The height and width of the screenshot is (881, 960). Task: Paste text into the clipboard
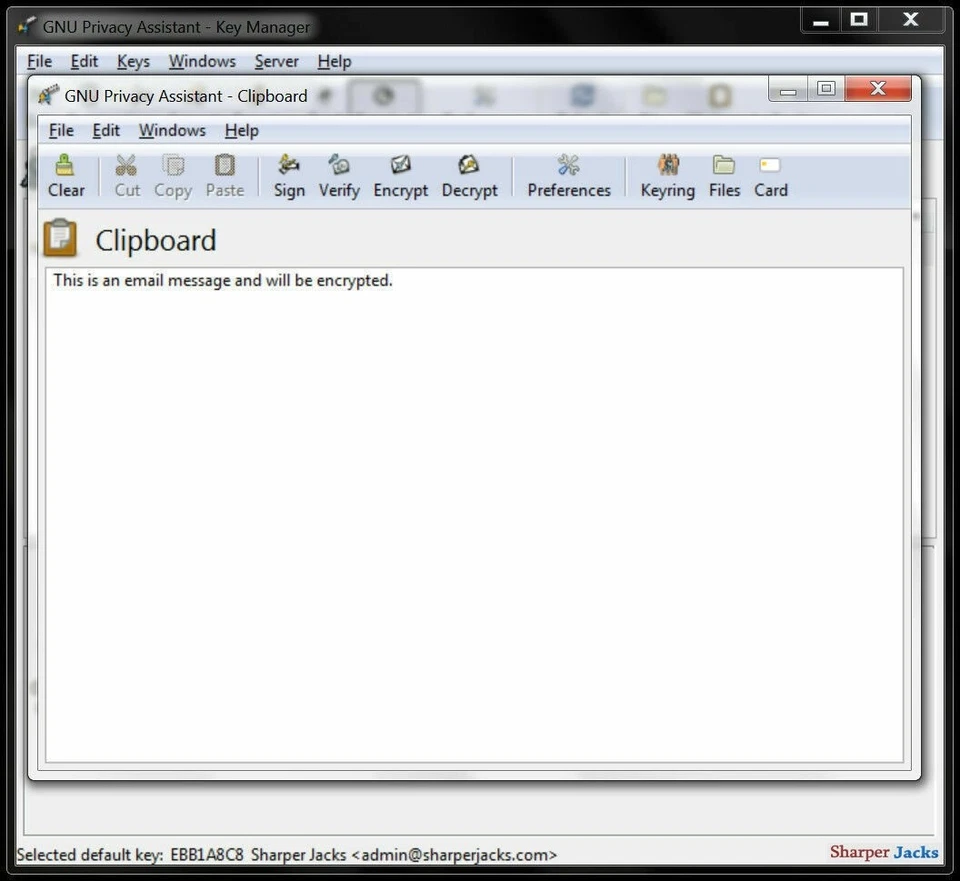225,175
